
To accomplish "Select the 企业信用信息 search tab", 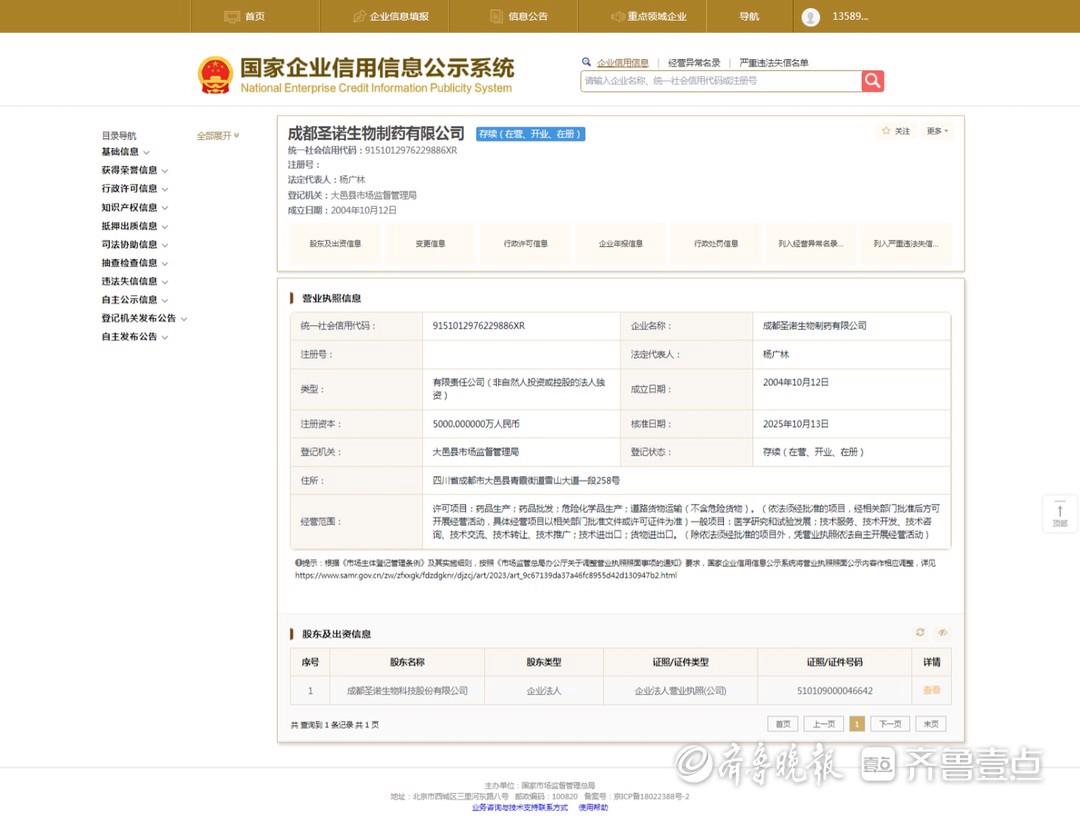I will pos(623,63).
